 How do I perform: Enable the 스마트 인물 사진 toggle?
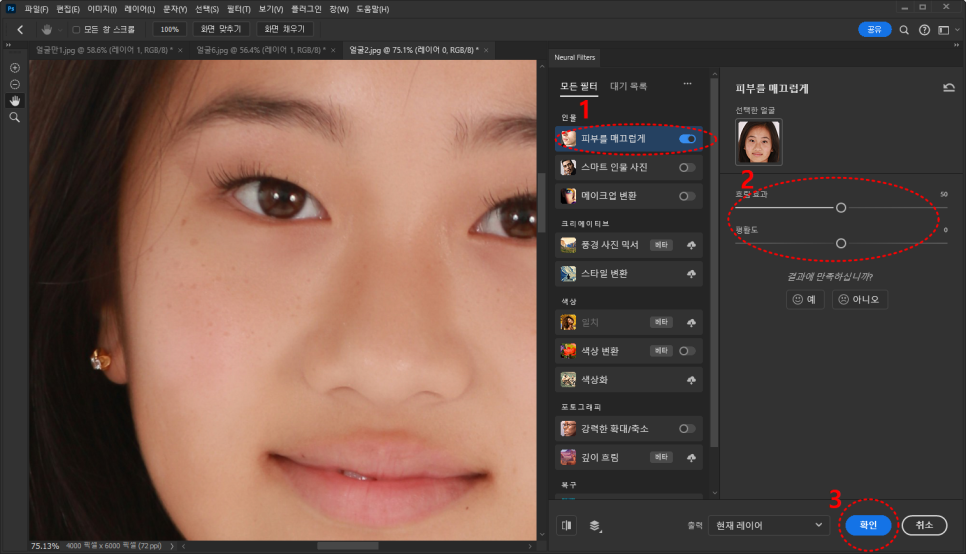pos(687,168)
